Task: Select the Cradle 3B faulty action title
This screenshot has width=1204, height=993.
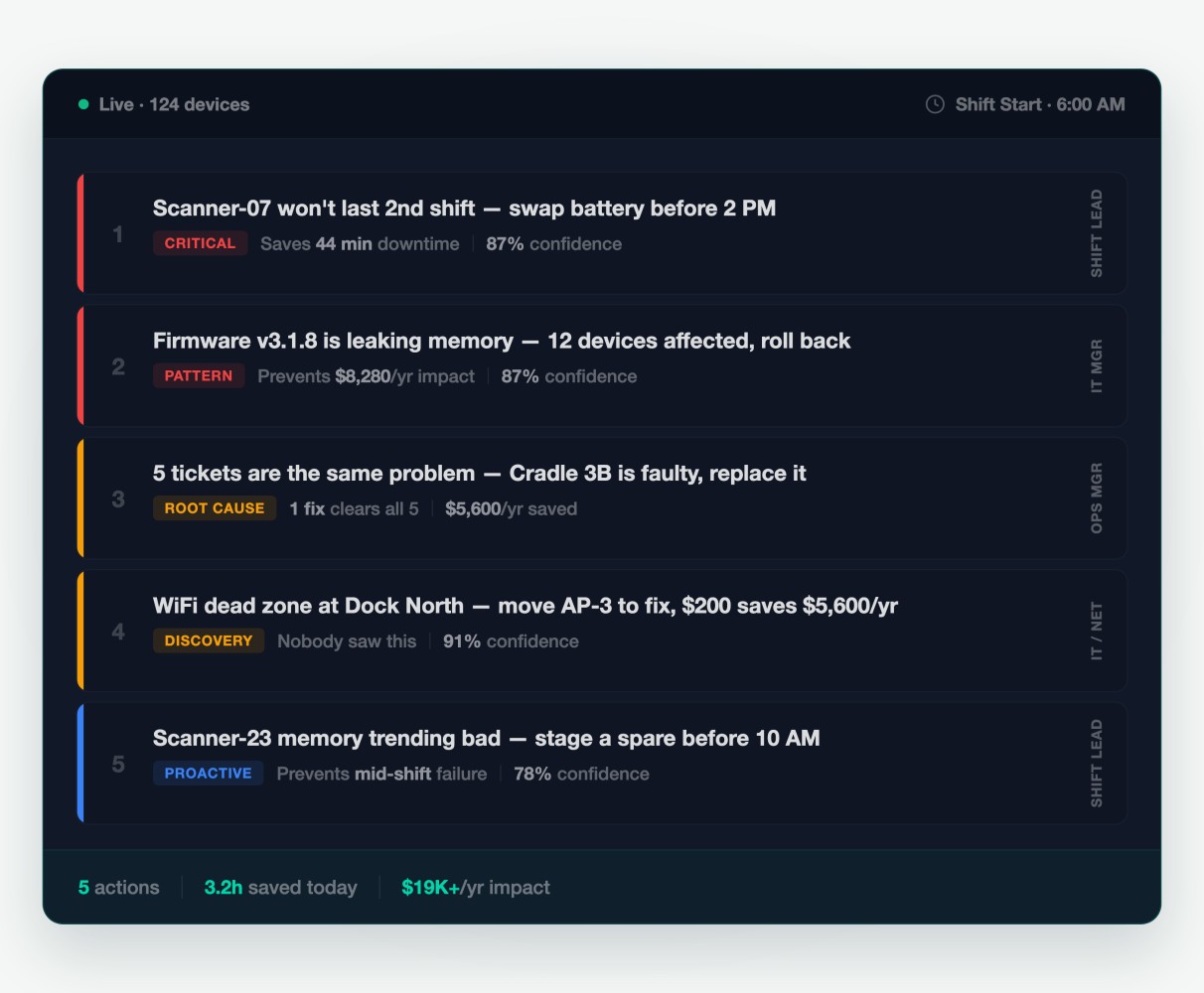Action: coord(480,474)
